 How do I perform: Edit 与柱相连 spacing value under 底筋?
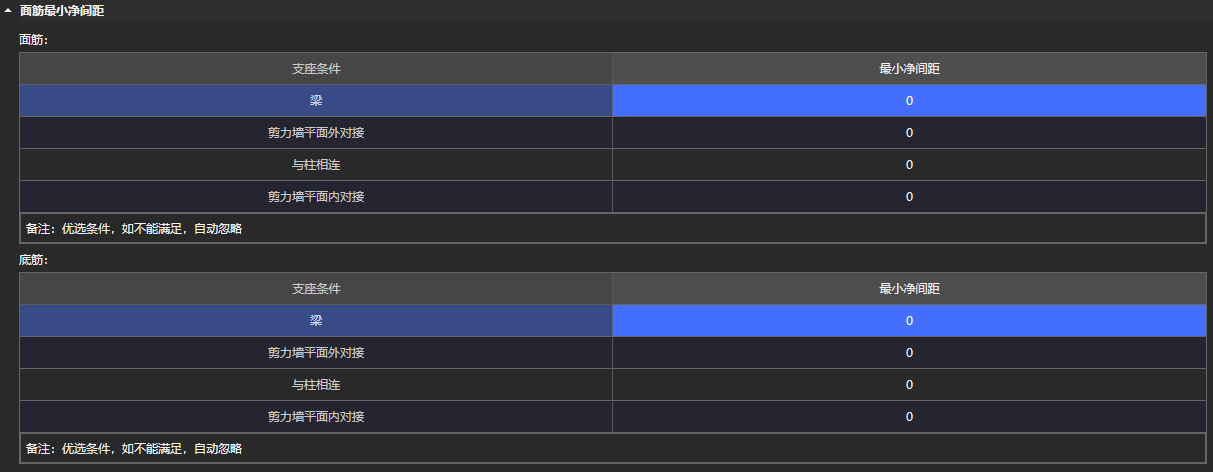click(x=909, y=385)
